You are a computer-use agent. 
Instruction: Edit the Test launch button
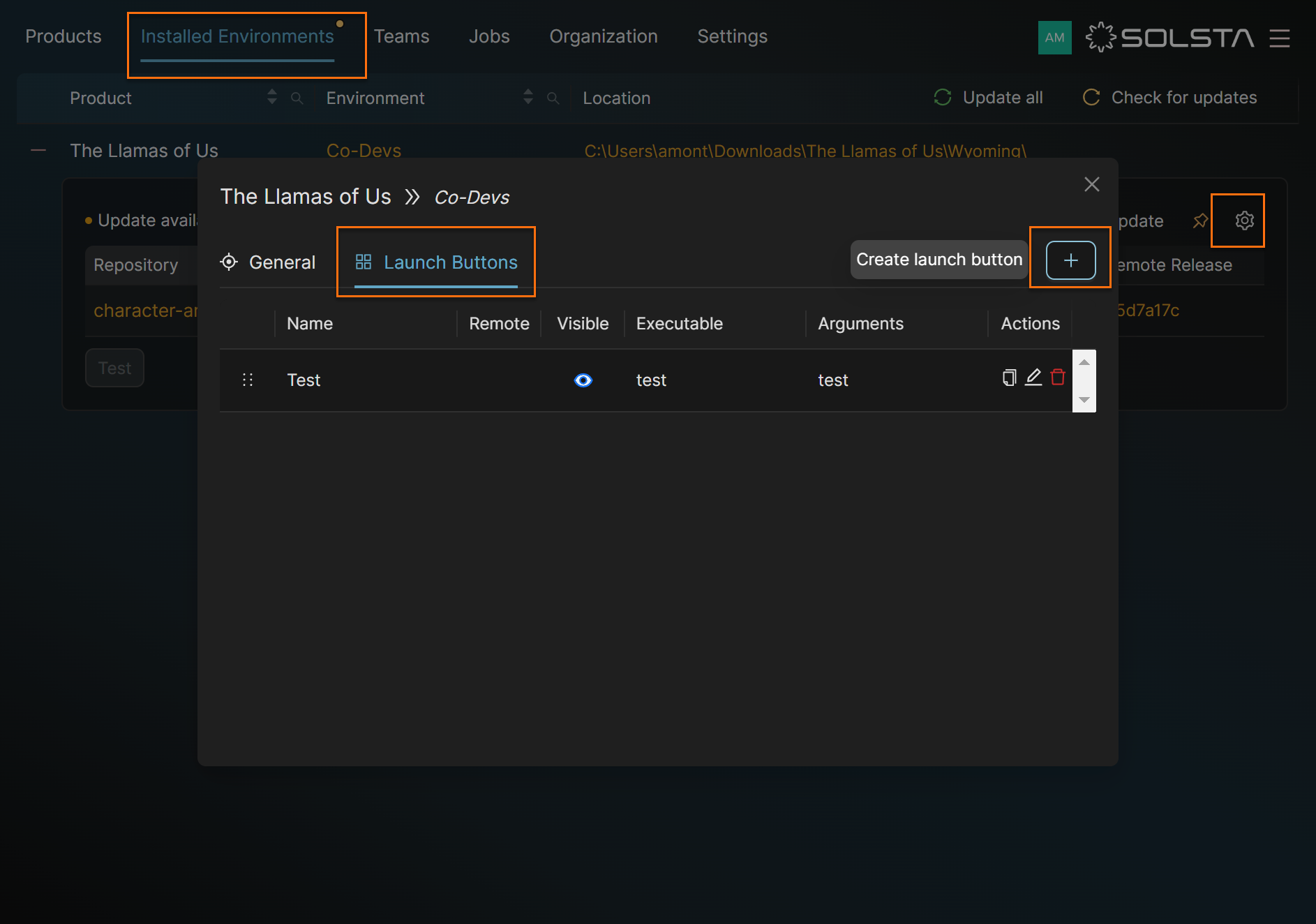(x=1033, y=378)
